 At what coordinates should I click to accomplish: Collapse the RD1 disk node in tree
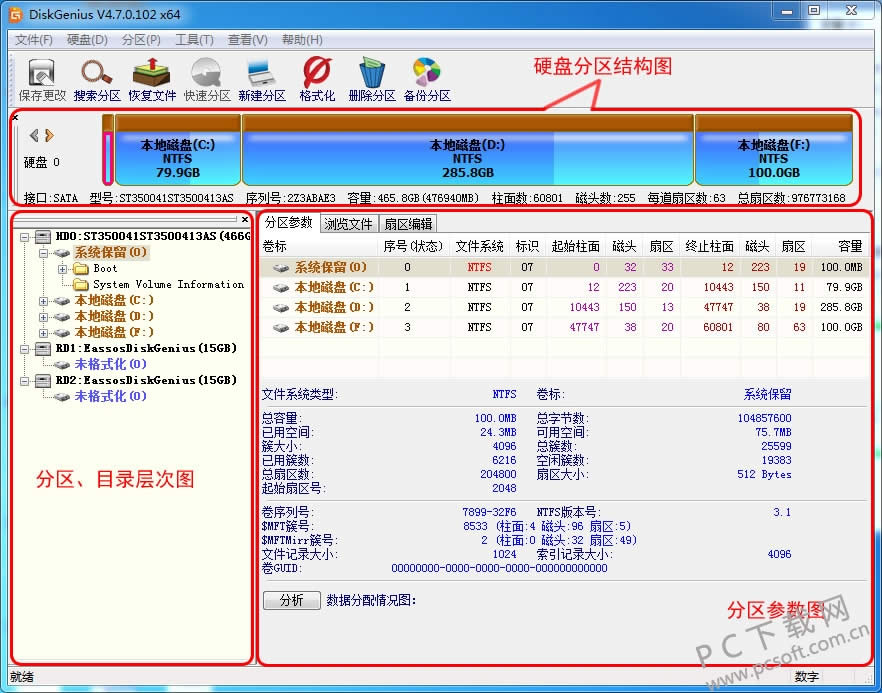pyautogui.click(x=25, y=349)
